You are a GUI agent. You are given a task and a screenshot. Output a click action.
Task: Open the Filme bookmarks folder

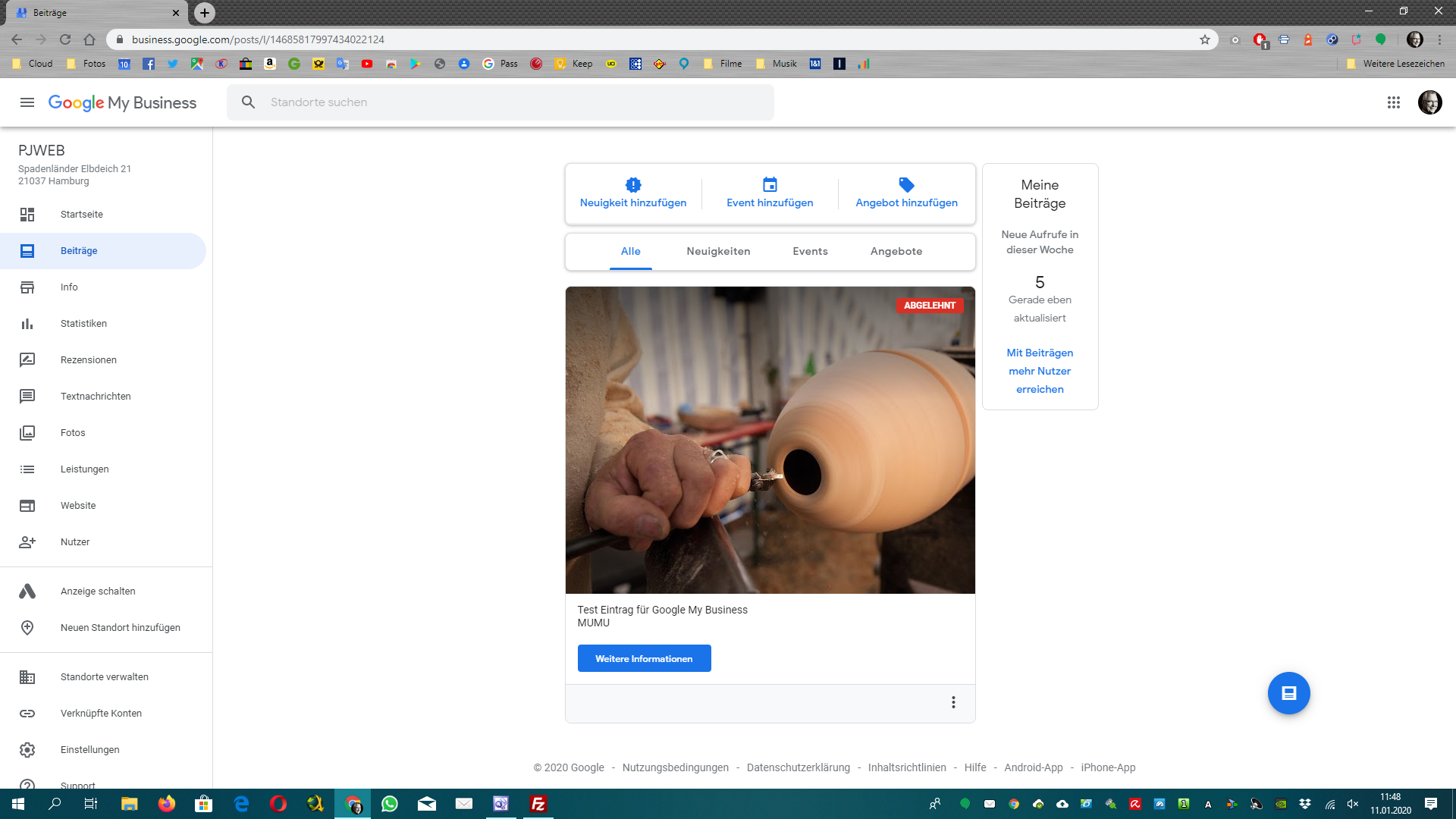click(723, 64)
